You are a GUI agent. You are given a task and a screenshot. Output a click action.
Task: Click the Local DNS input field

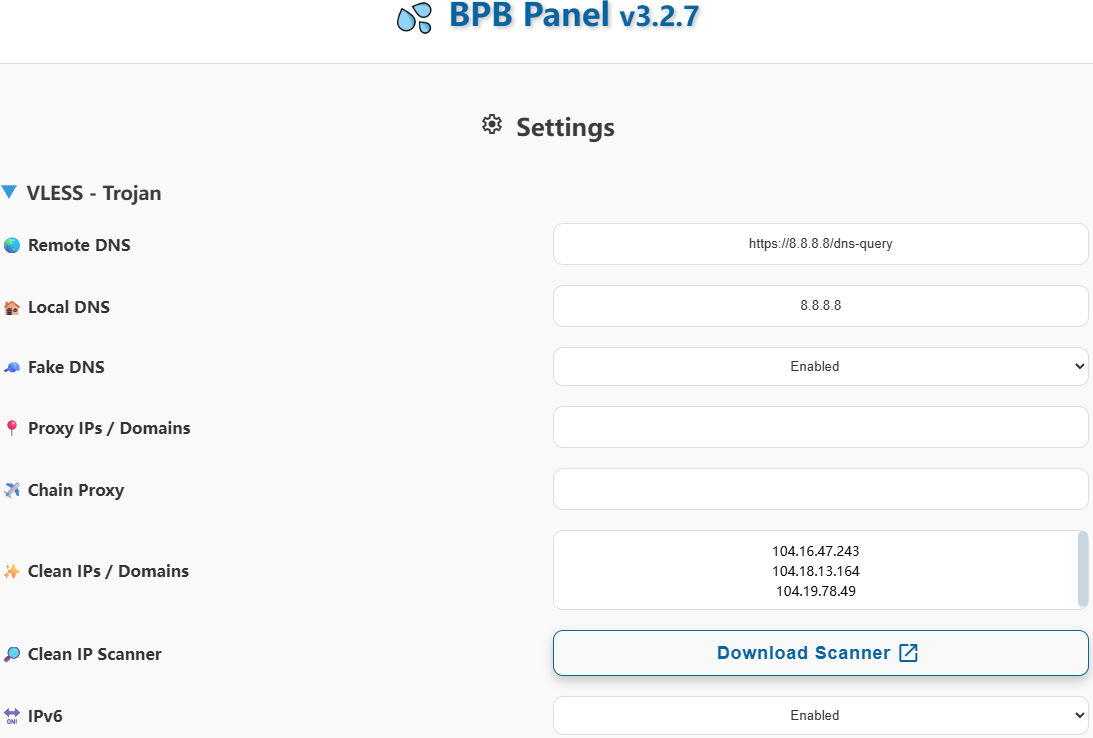(820, 306)
